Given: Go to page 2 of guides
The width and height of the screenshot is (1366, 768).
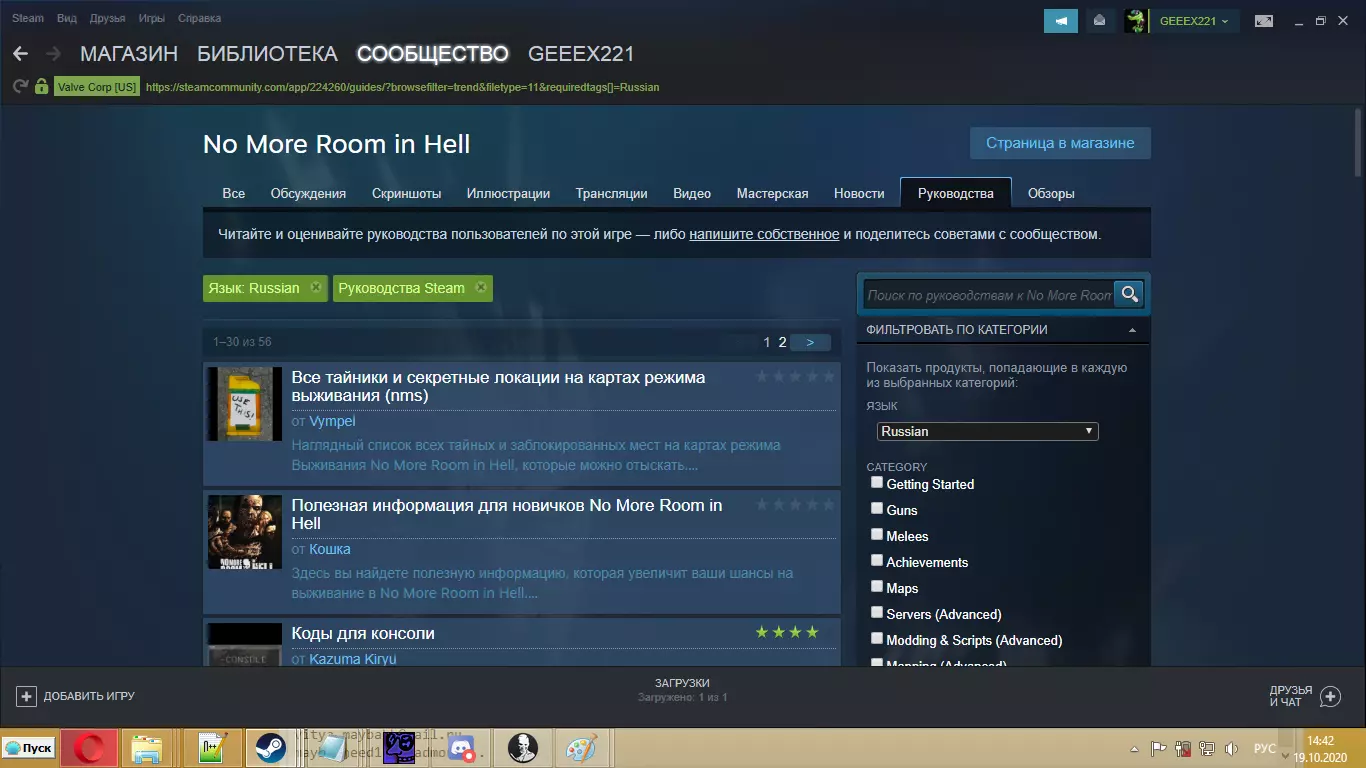Looking at the screenshot, I should (783, 342).
